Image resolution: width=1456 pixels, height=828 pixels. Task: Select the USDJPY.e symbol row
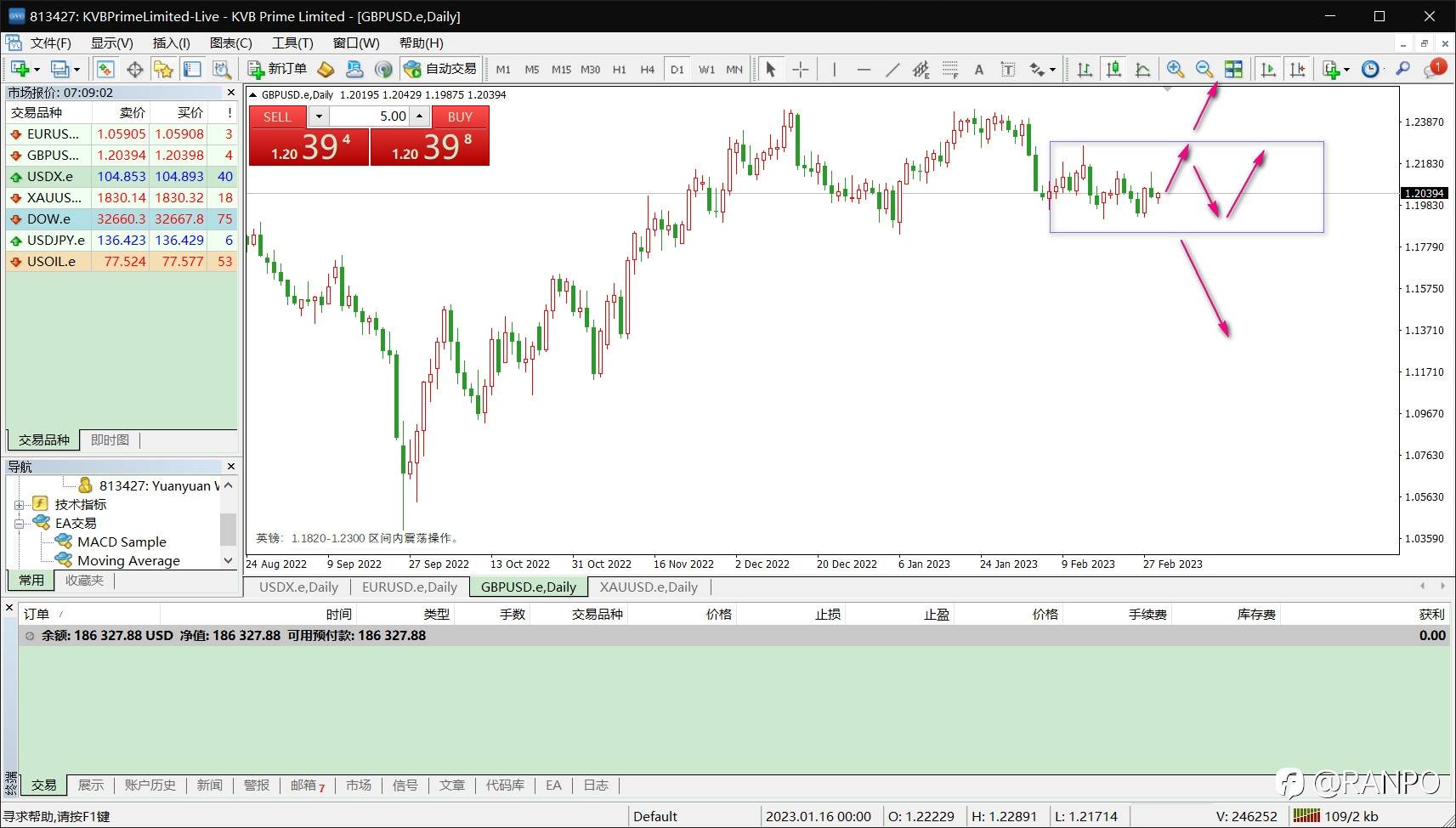coord(122,240)
